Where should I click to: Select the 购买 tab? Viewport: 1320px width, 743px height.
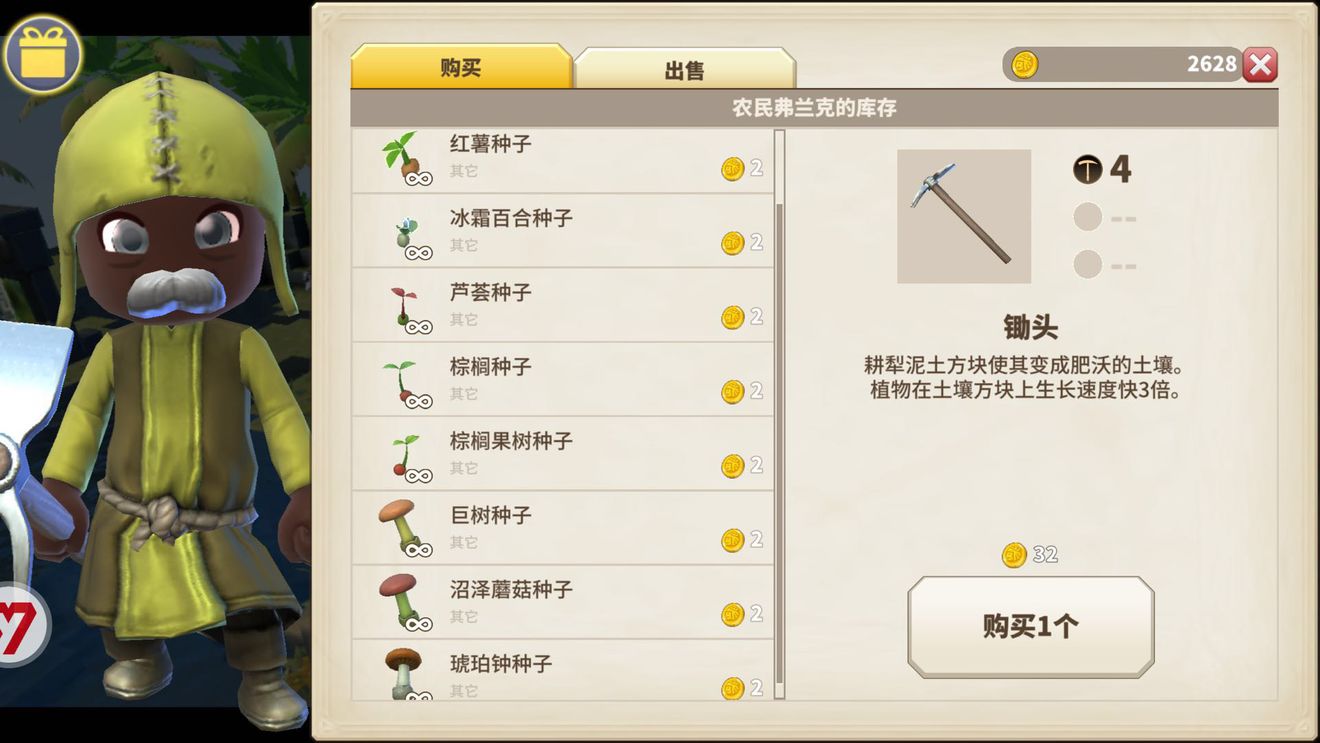(x=461, y=66)
